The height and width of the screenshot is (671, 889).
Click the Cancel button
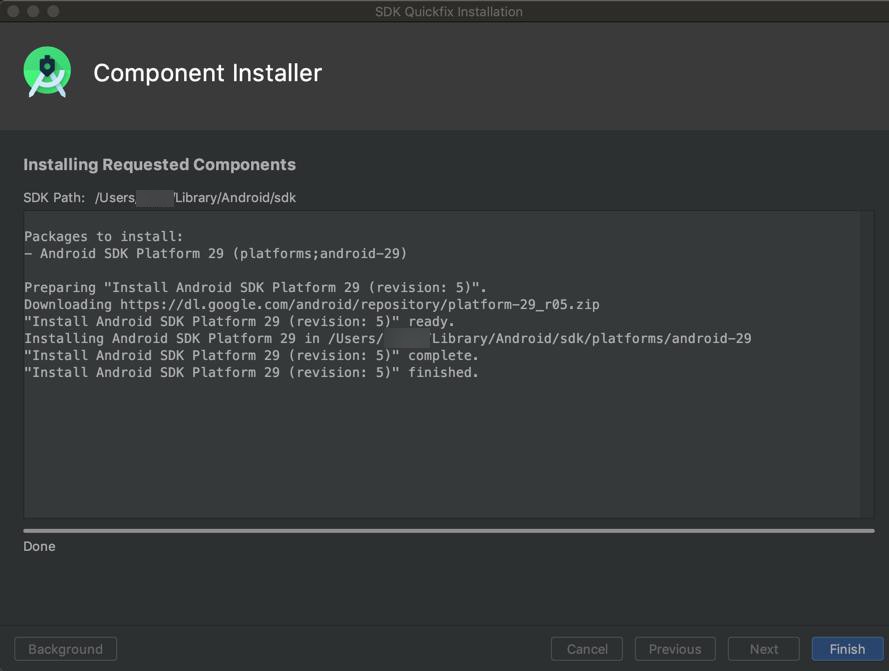pyautogui.click(x=587, y=649)
